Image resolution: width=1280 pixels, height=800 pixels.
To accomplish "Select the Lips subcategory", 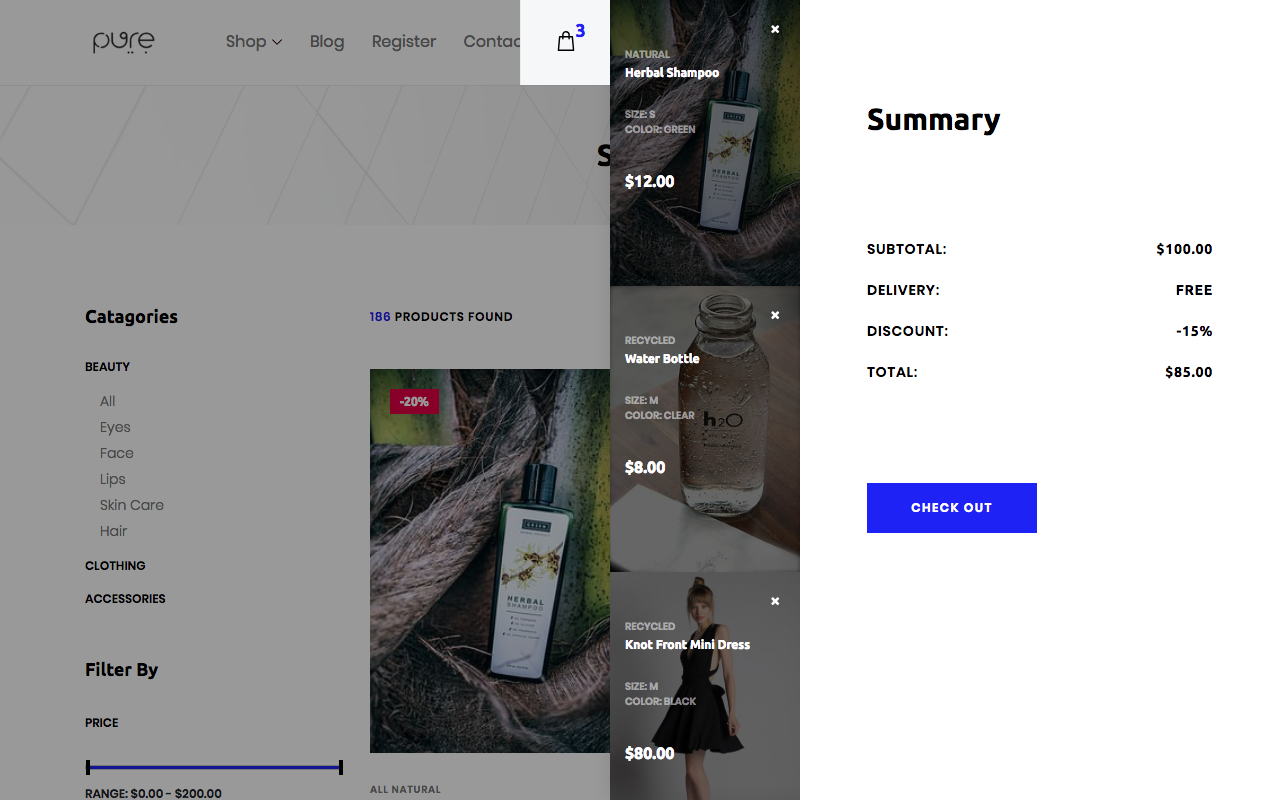I will point(113,479).
